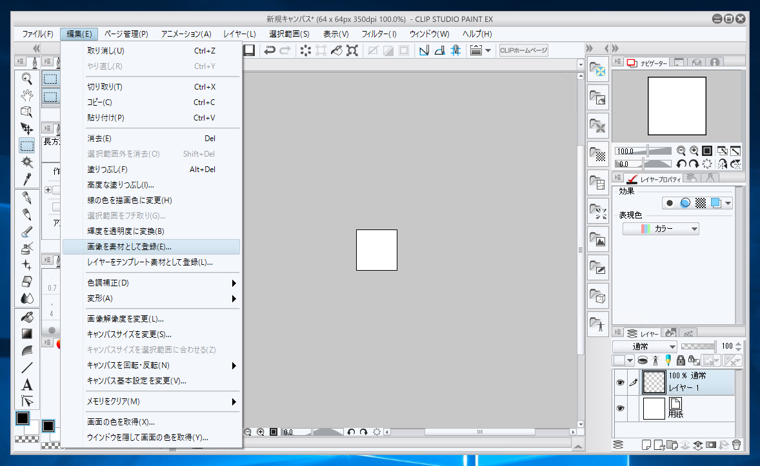Select the Operation object cube tool

[x=27, y=112]
